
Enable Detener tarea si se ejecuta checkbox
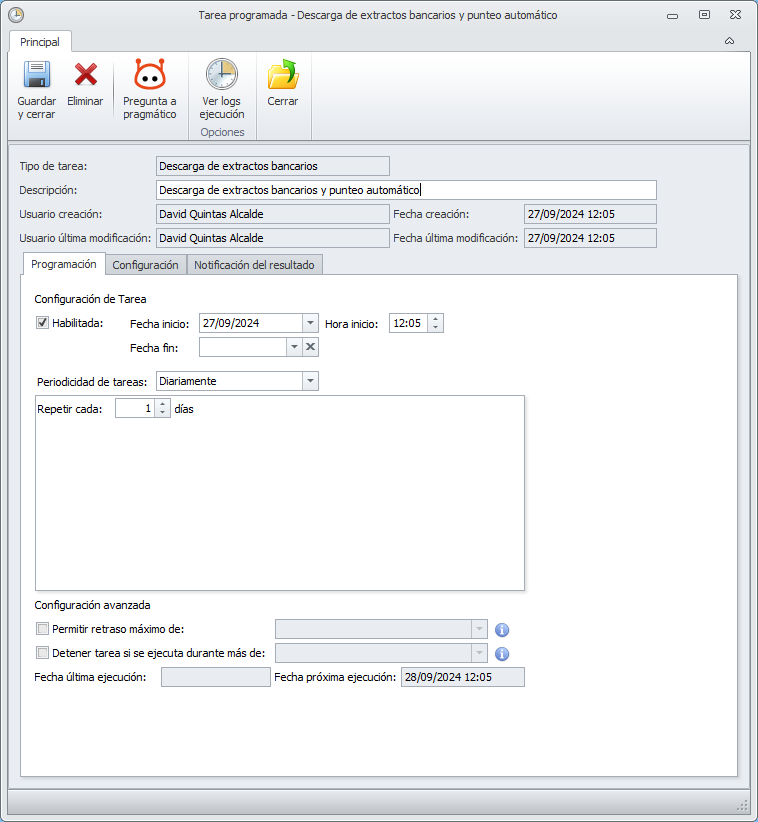click(x=42, y=653)
